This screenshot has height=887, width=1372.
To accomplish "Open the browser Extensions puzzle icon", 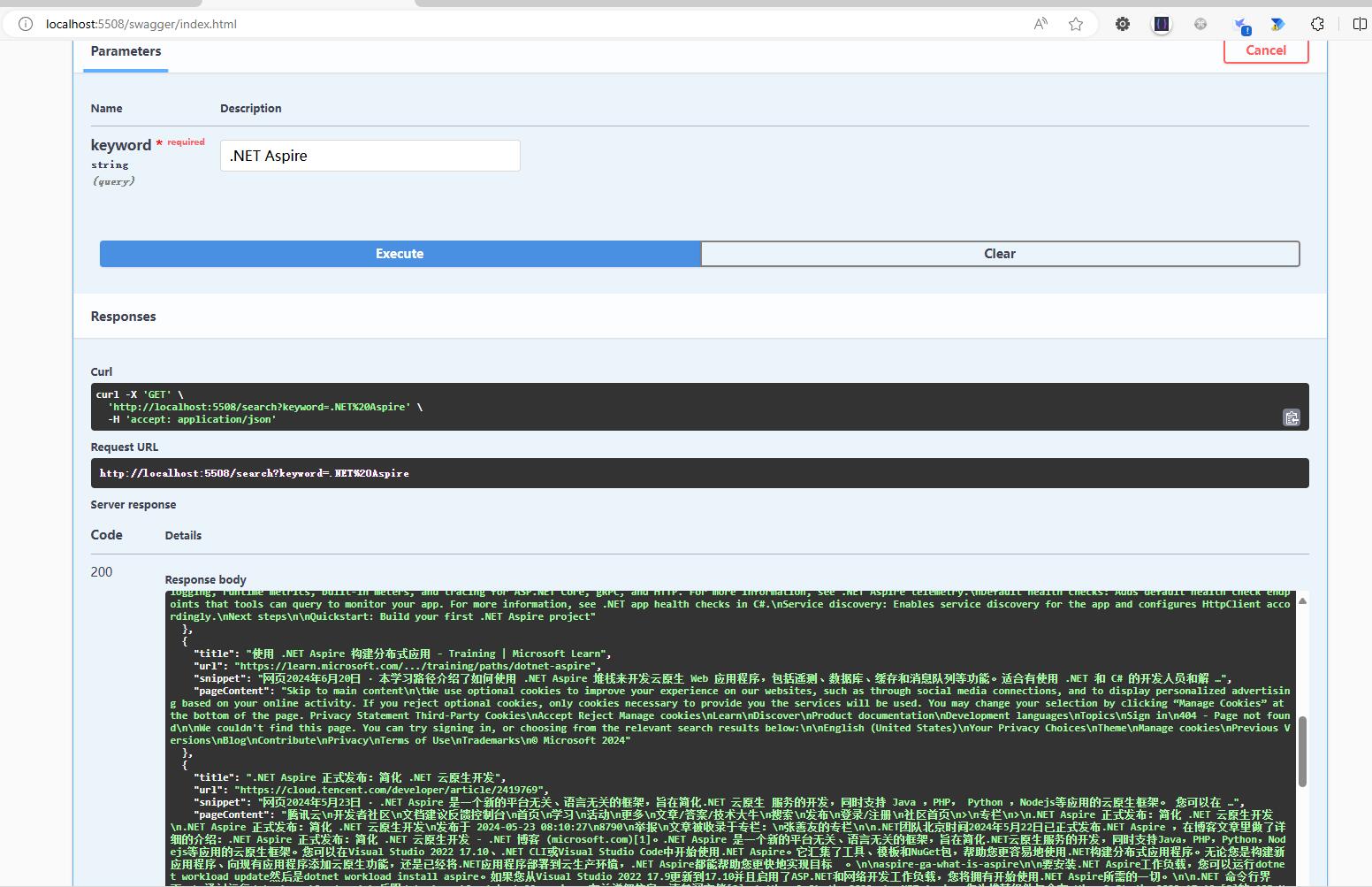I will (1317, 24).
